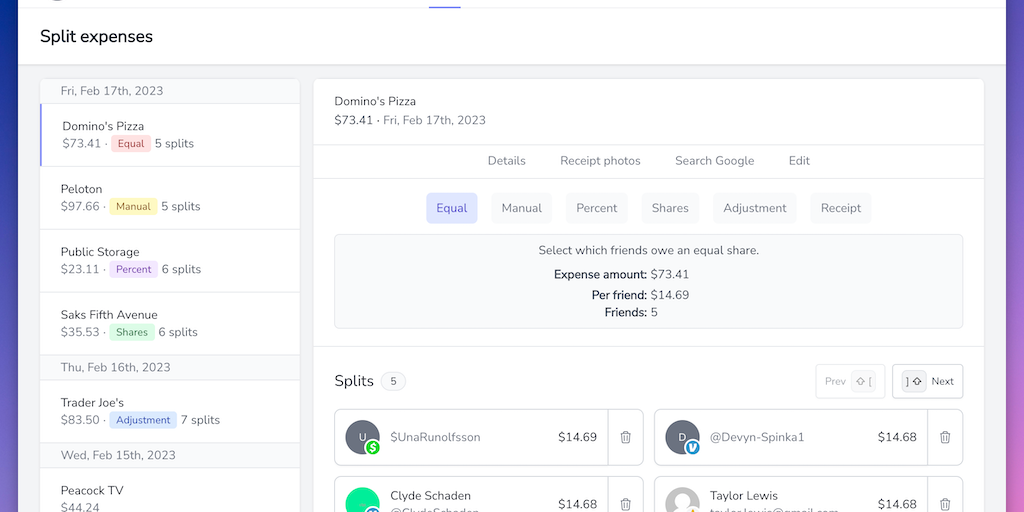
Task: Open the Peloton expense in the list
Action: (x=170, y=198)
